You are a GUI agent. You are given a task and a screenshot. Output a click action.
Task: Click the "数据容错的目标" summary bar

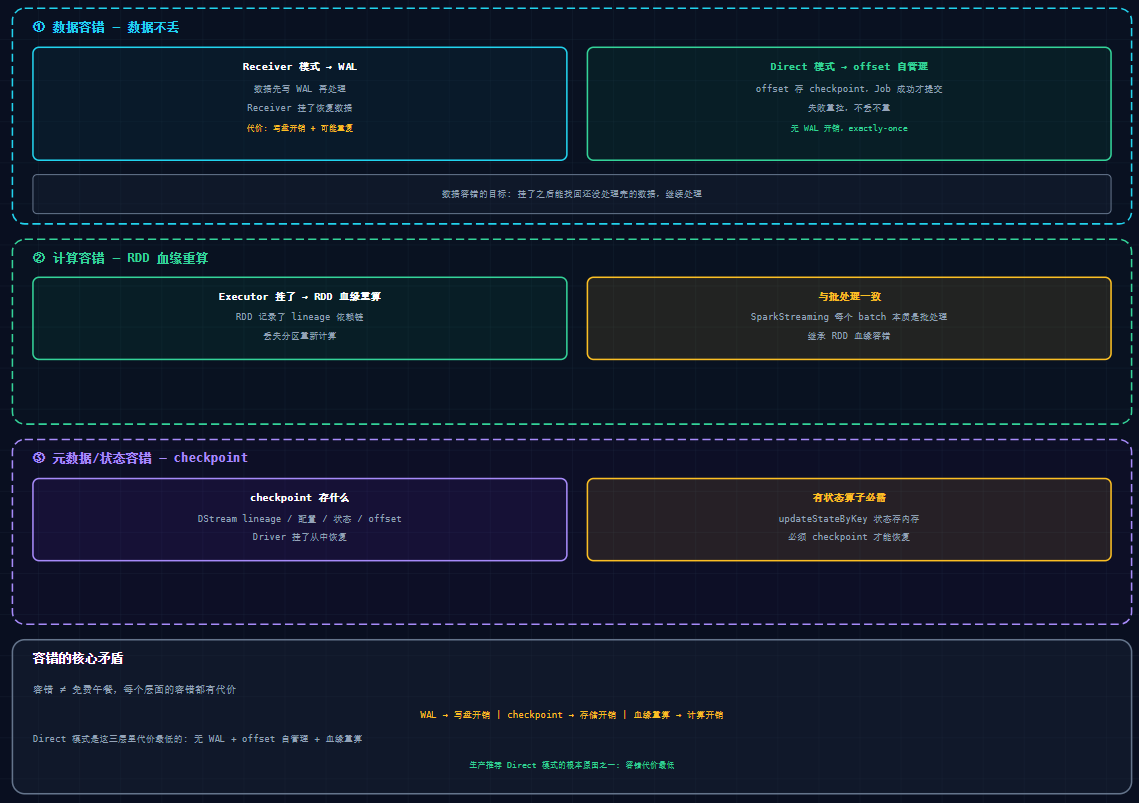(572, 194)
